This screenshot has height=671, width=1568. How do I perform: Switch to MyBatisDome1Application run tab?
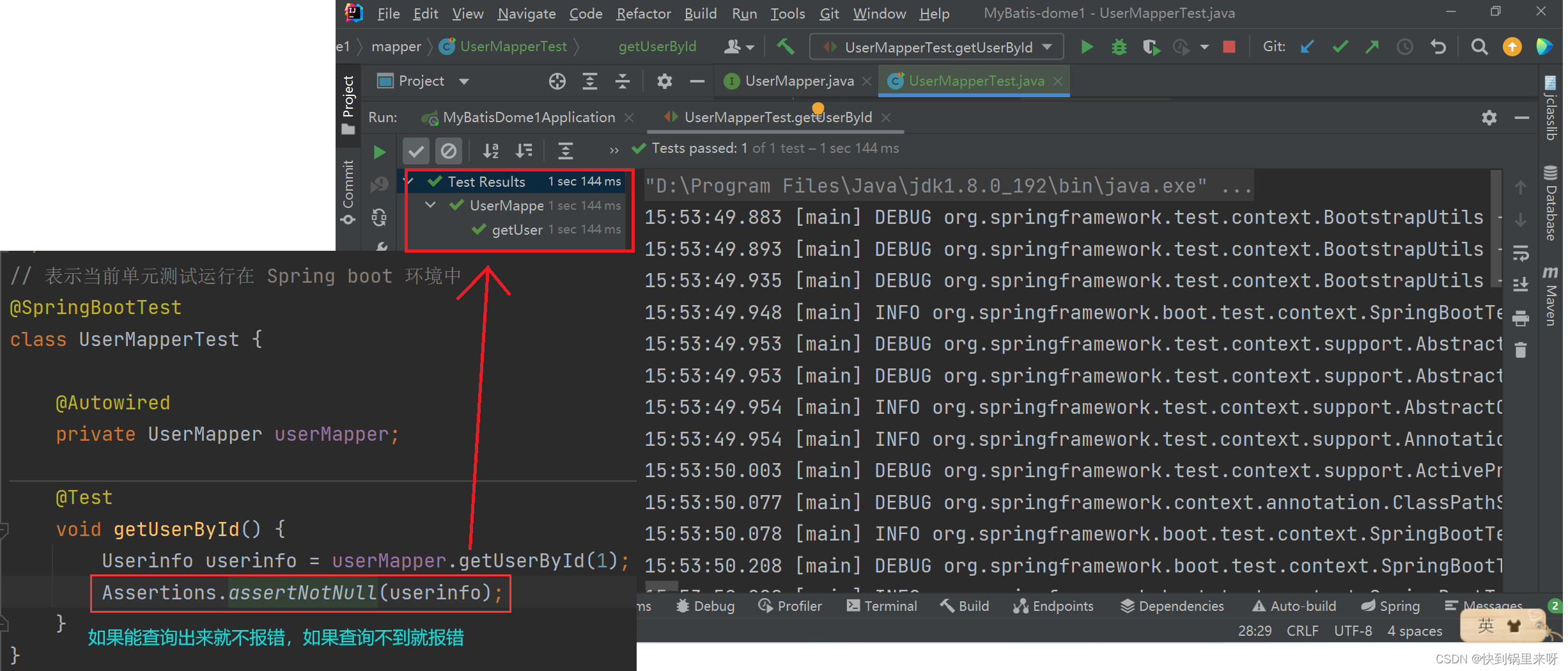coord(529,118)
